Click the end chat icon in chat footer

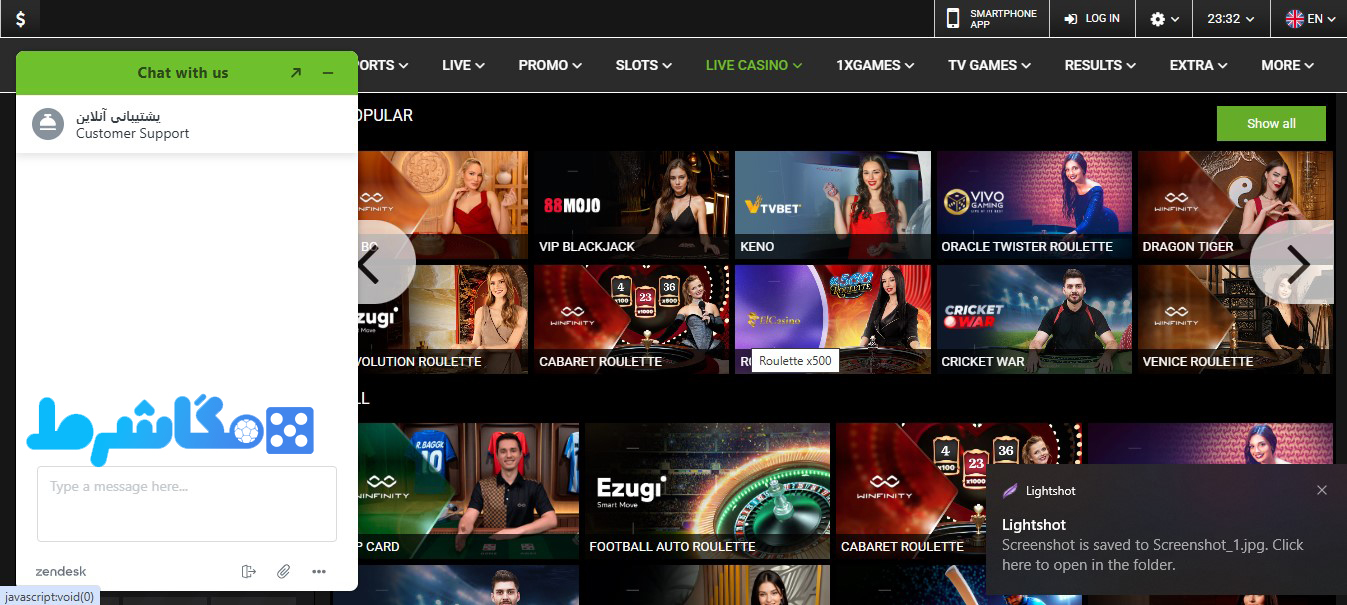[249, 571]
